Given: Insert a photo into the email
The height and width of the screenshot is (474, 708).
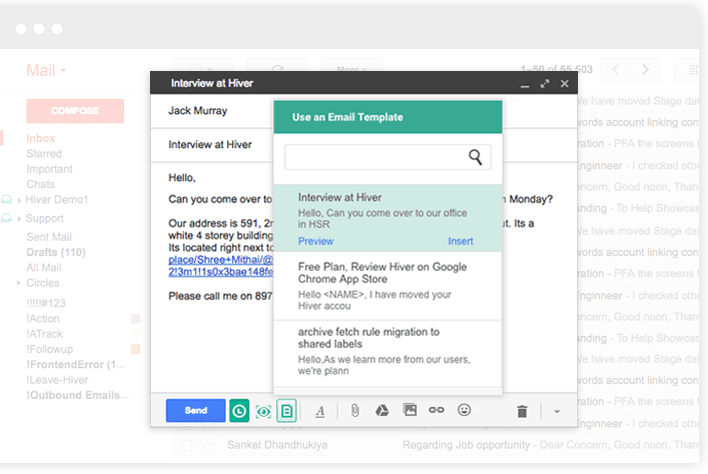Looking at the screenshot, I should 410,409.
